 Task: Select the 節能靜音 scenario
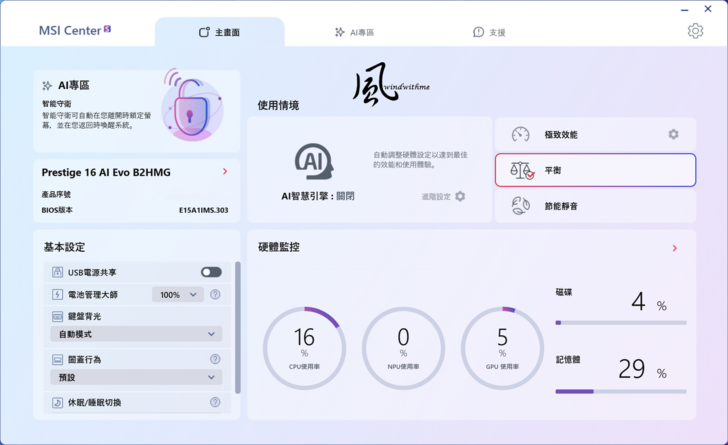point(595,206)
